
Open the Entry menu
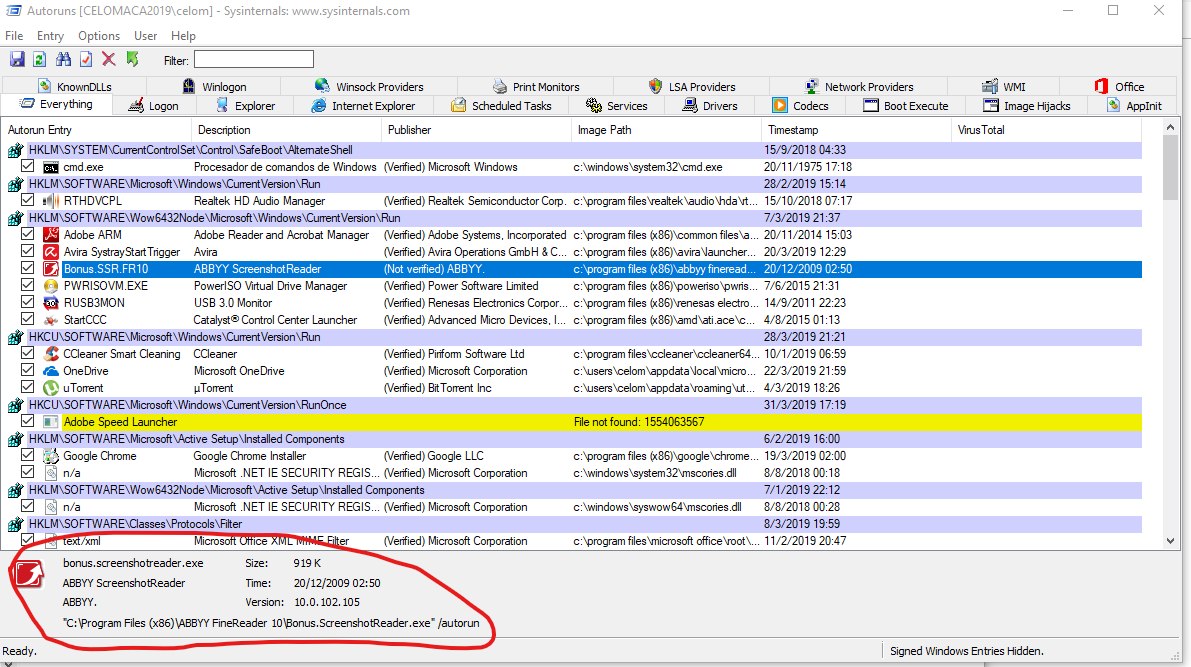pyautogui.click(x=50, y=36)
